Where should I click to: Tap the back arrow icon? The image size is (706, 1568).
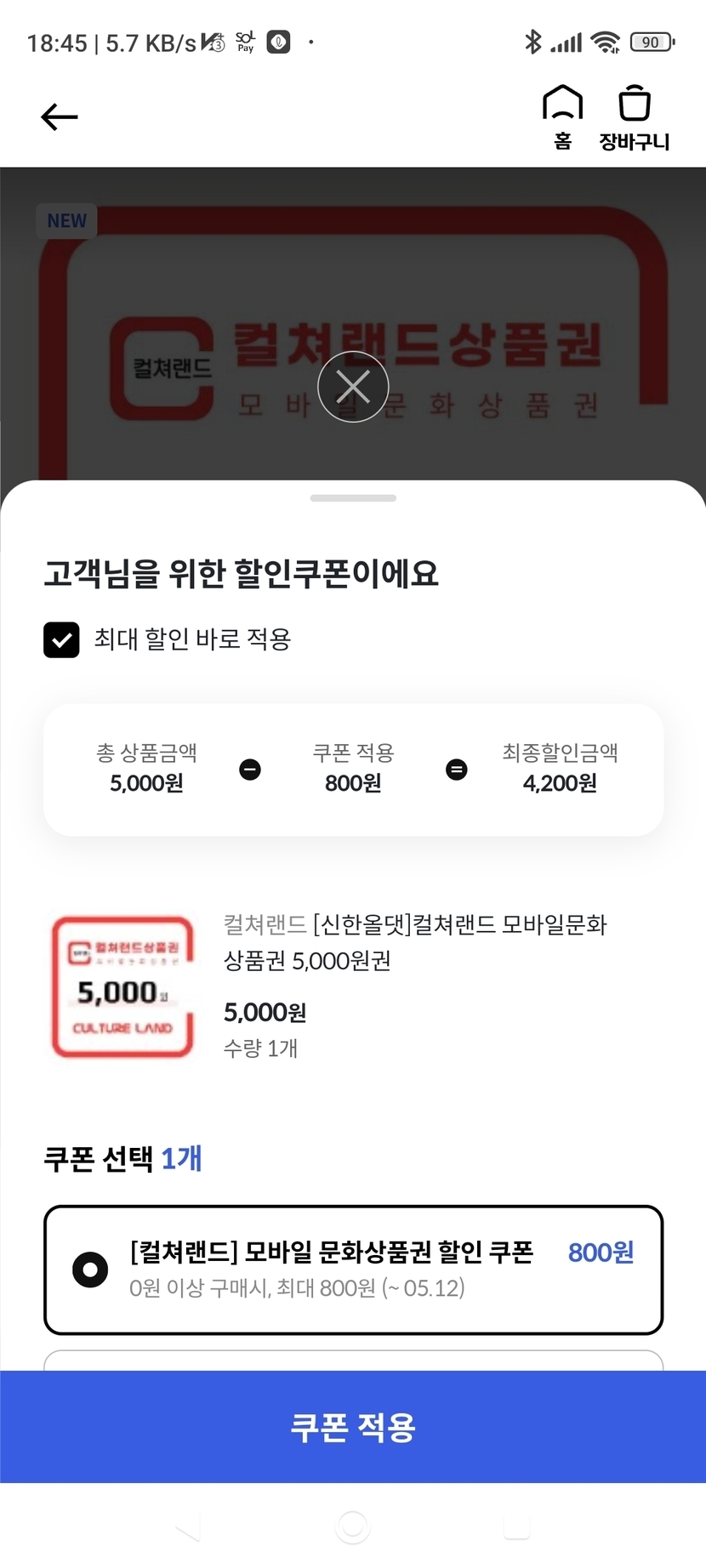pos(60,116)
